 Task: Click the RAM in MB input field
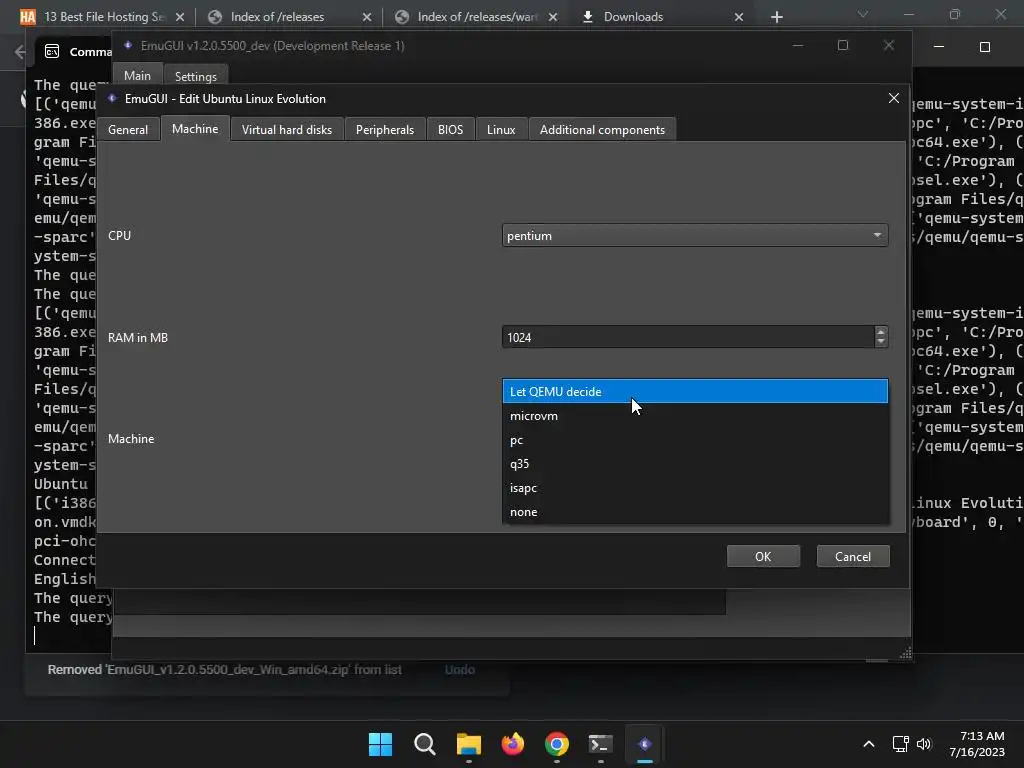point(688,338)
